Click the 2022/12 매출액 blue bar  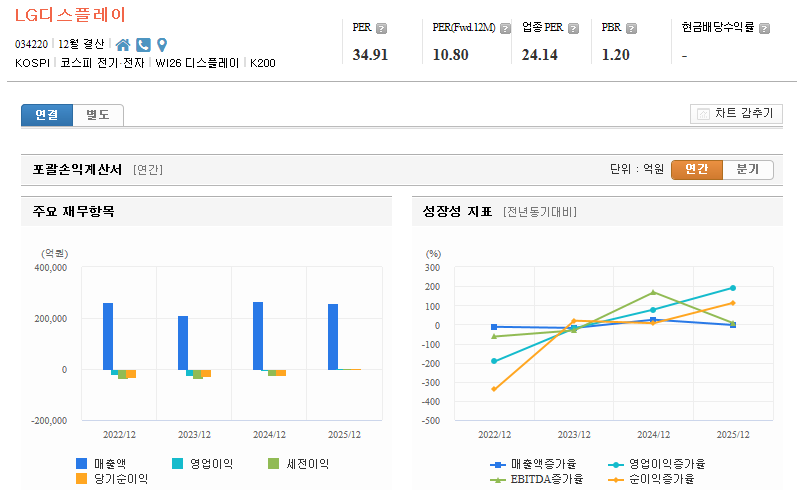coord(108,336)
